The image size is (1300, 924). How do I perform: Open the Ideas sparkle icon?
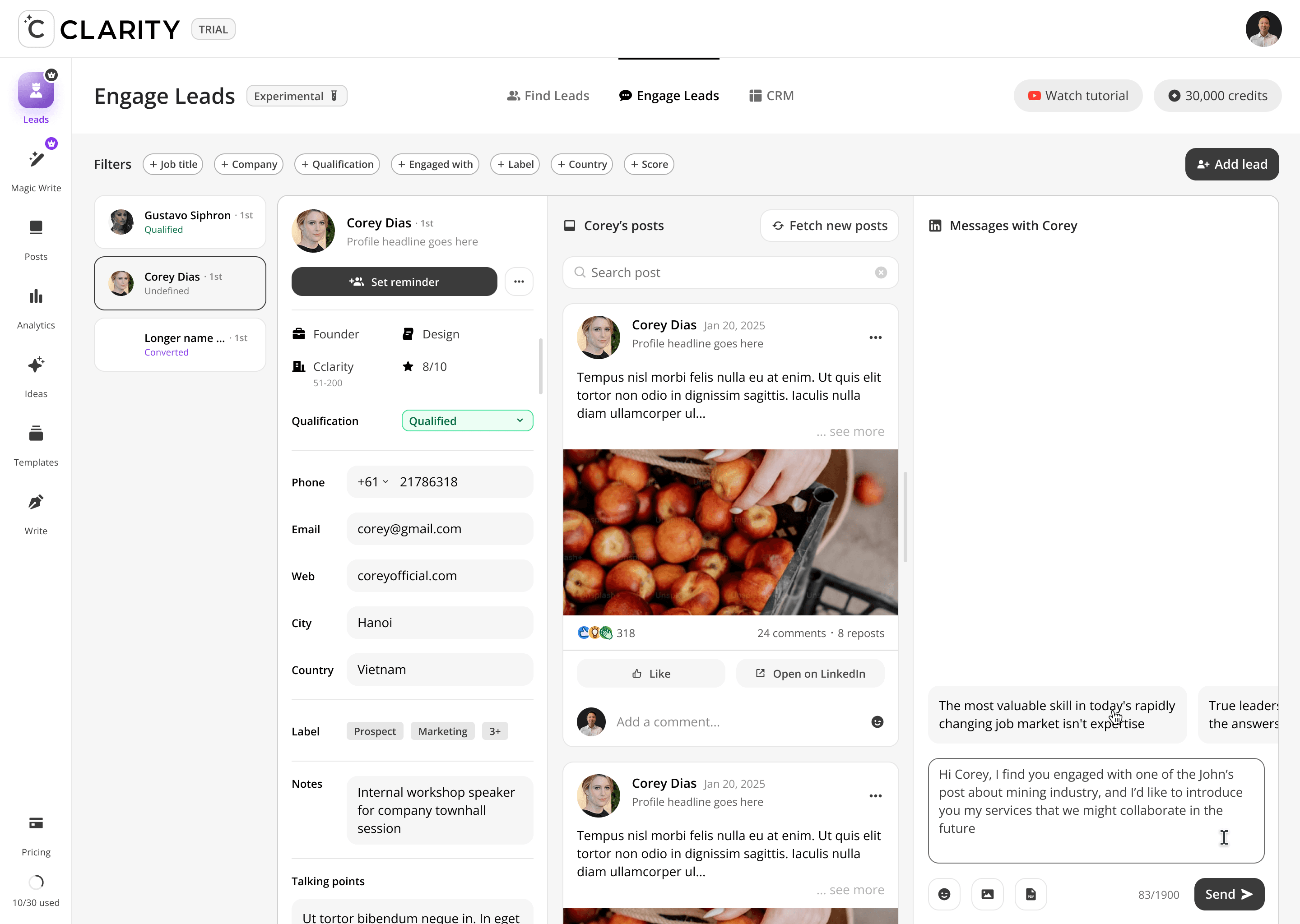[x=36, y=365]
